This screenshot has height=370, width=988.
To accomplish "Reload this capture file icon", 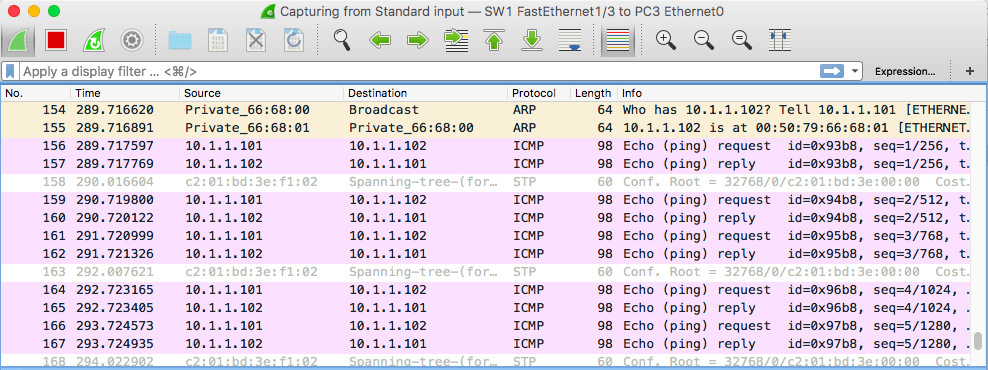I will 293,40.
